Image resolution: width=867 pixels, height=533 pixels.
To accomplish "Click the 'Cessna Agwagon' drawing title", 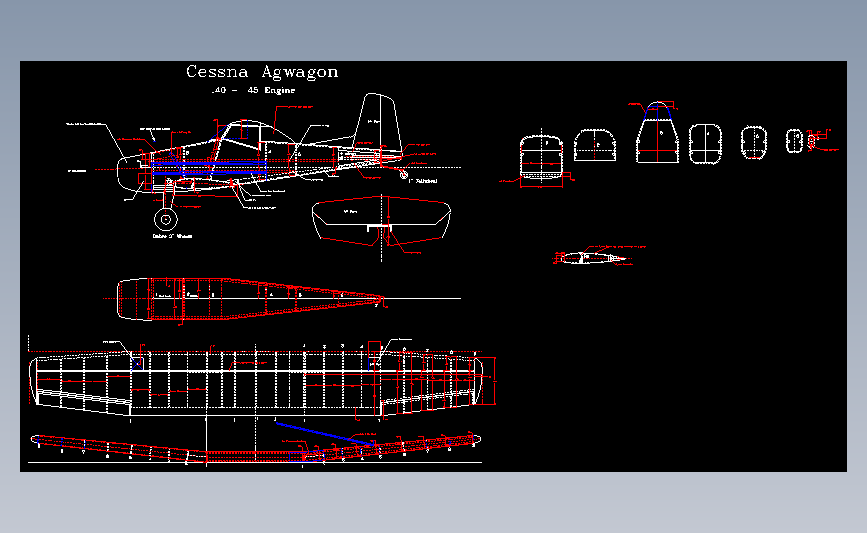I will [x=262, y=72].
